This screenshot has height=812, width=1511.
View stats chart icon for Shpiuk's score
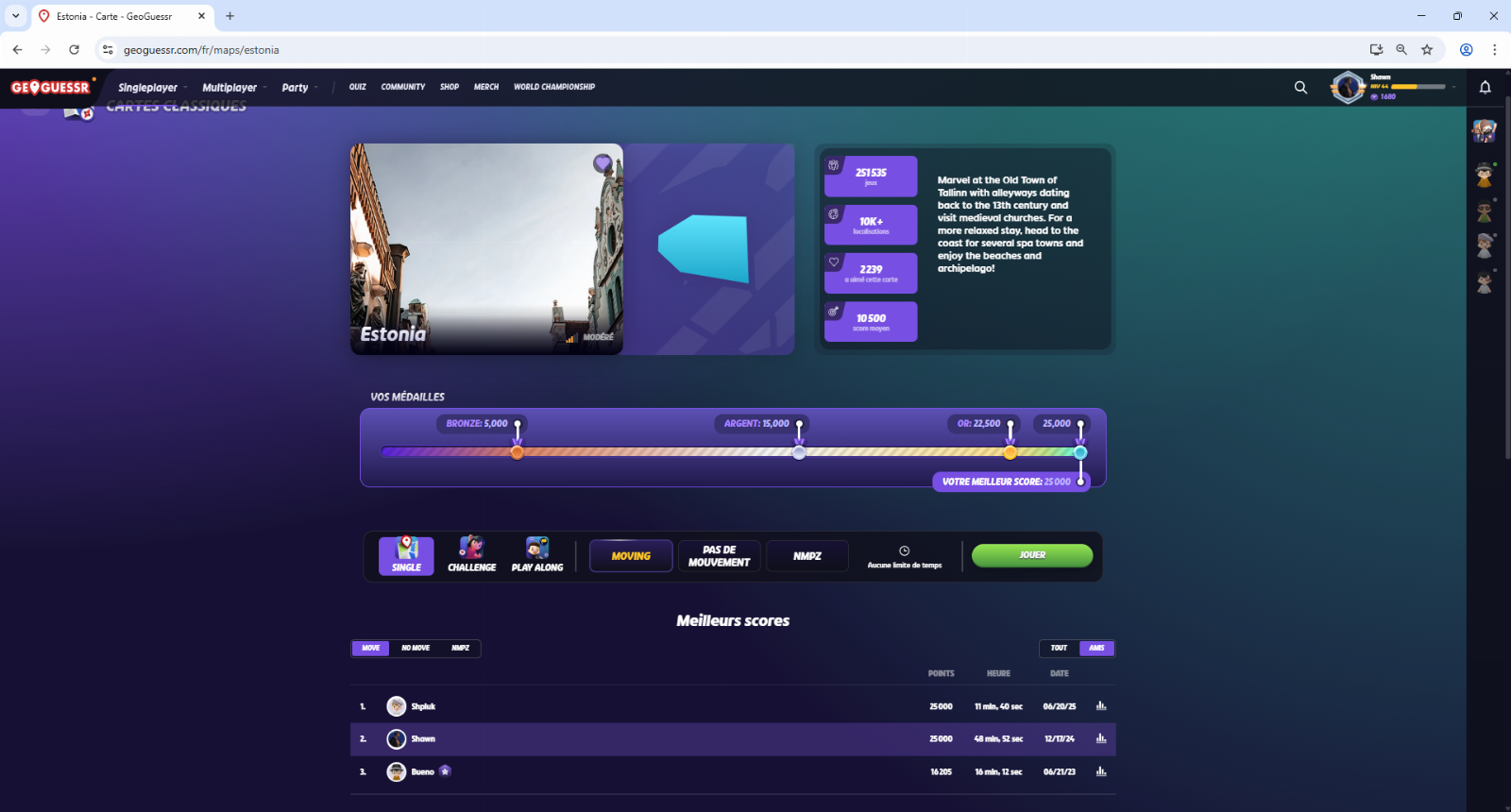point(1101,706)
